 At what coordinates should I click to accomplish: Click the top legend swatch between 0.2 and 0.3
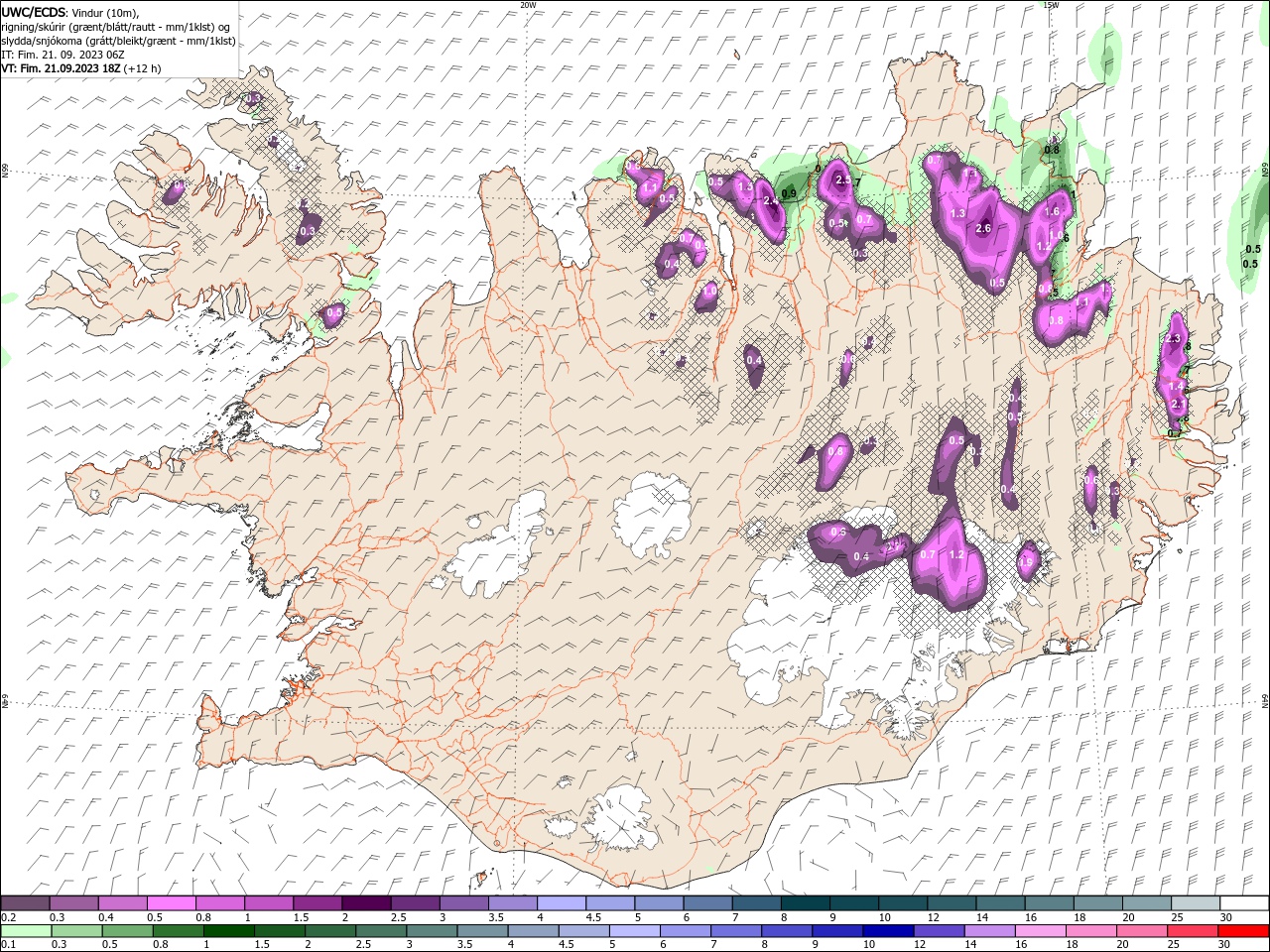click(25, 903)
